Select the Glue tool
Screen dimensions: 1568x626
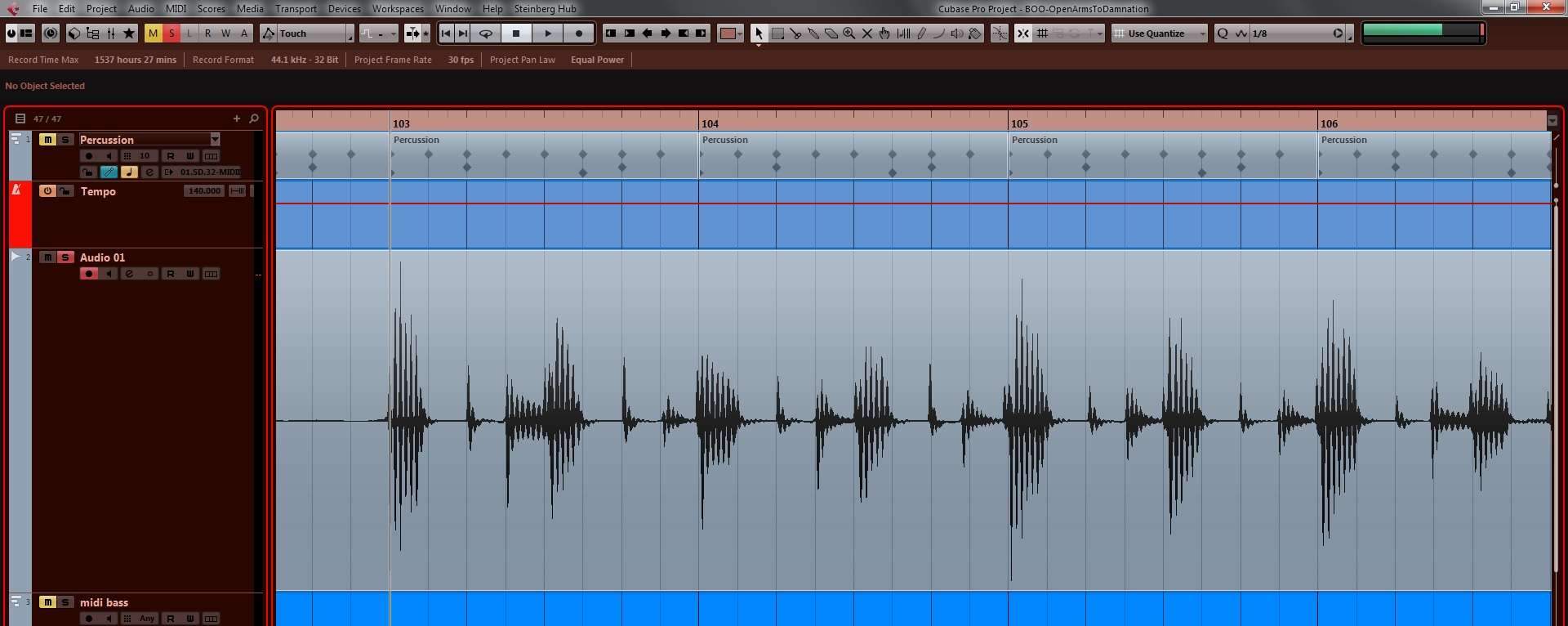(x=813, y=34)
